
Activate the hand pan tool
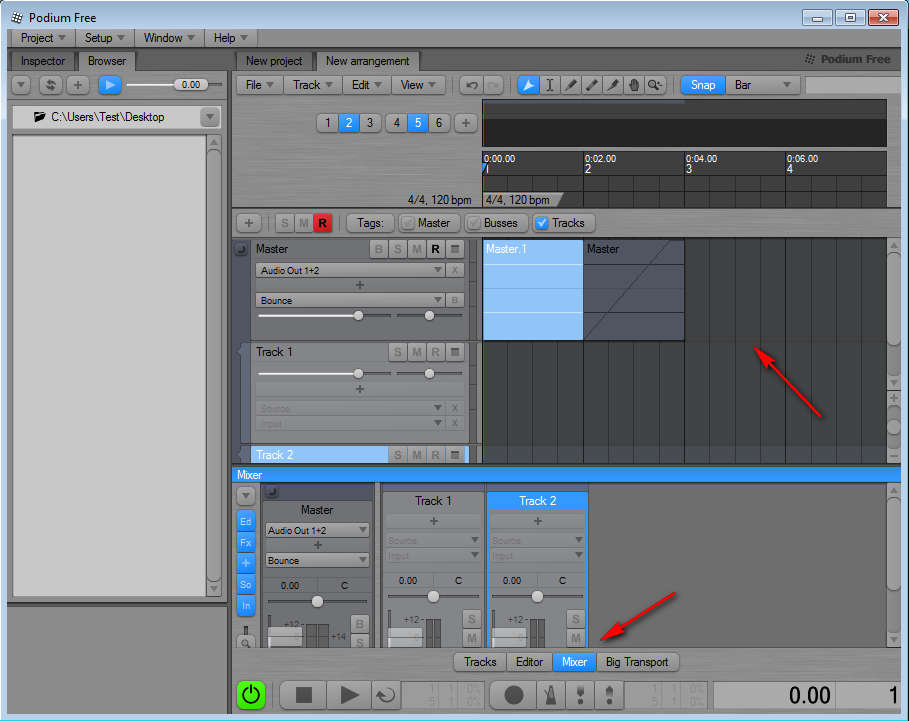point(633,85)
